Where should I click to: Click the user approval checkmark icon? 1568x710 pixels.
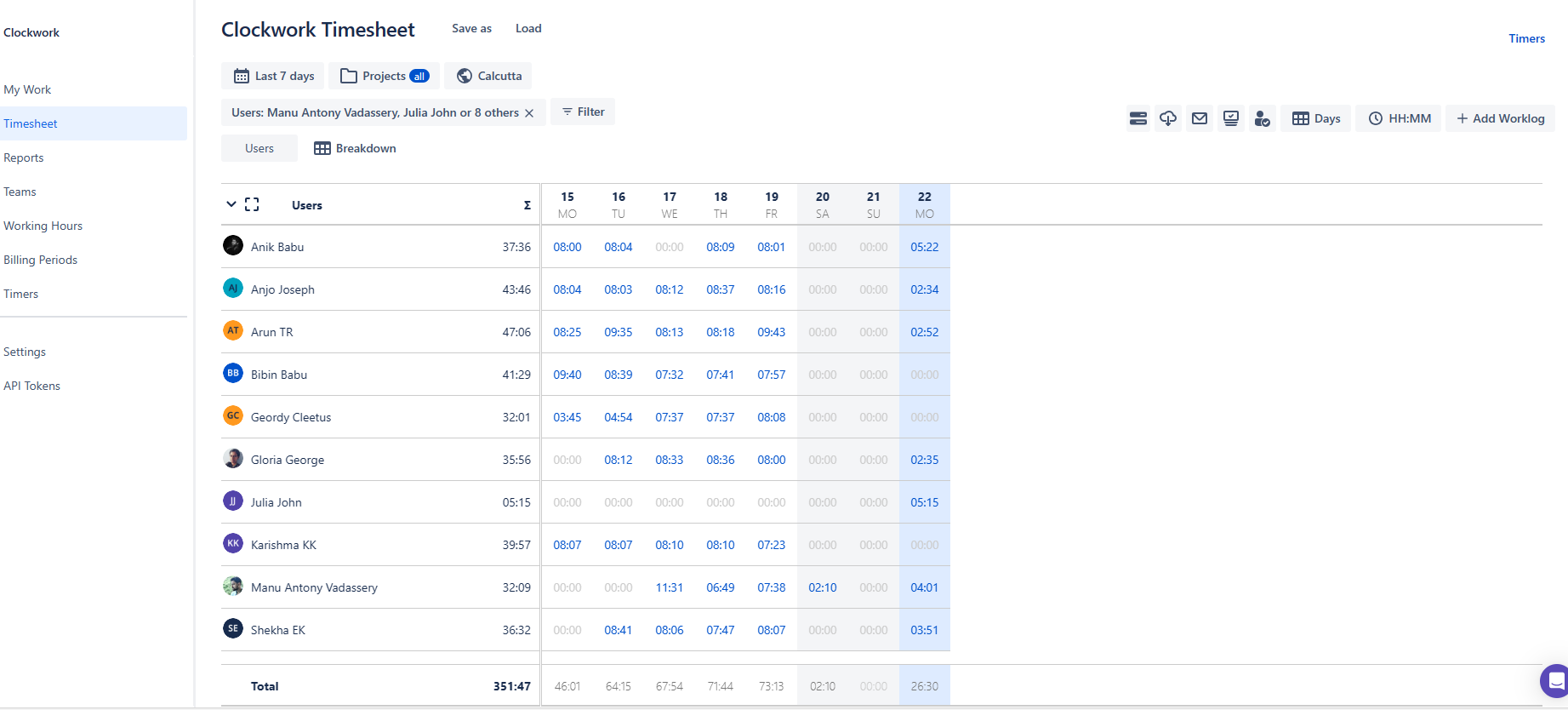click(1263, 118)
